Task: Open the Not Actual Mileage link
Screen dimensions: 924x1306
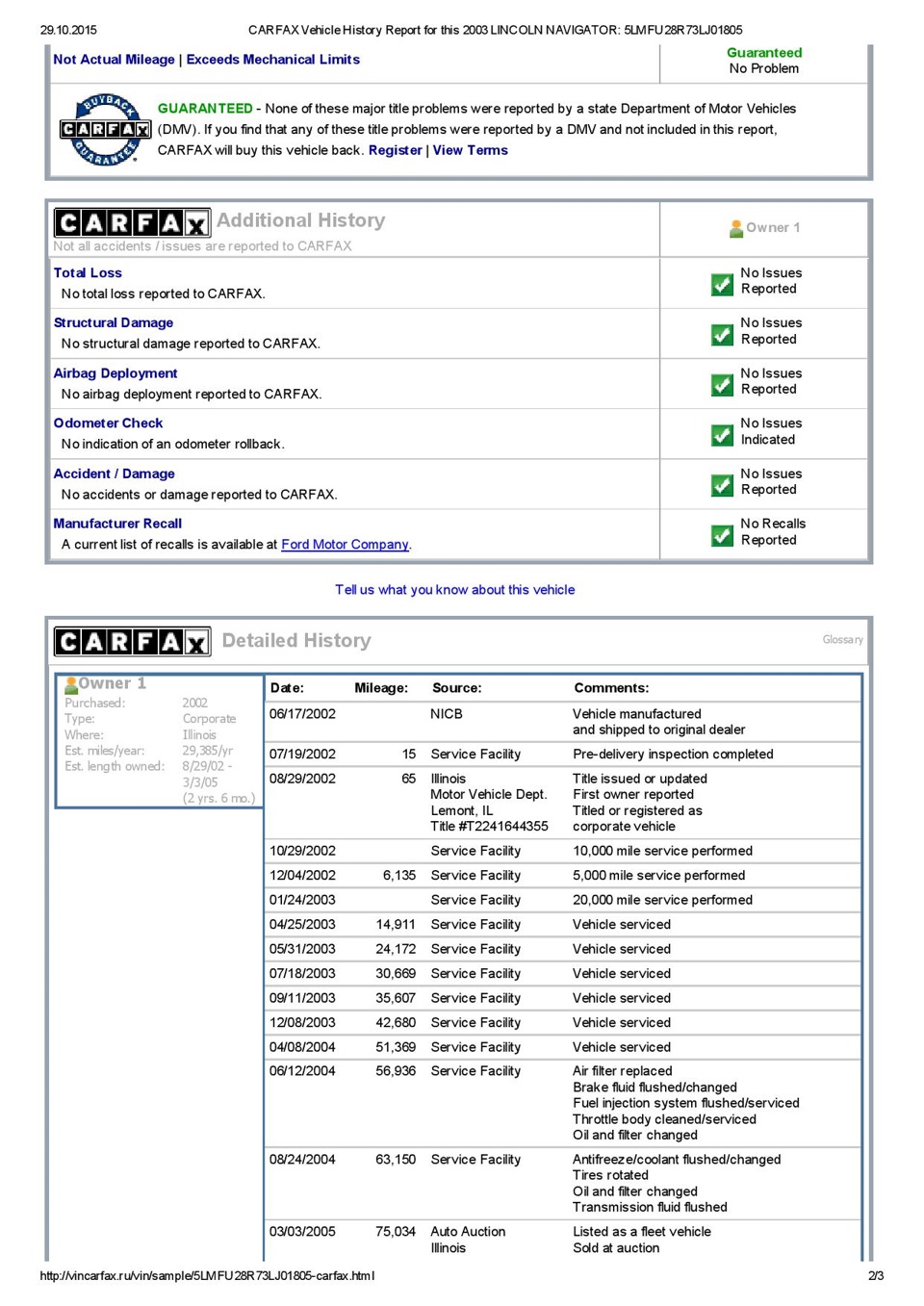Action: 114,60
